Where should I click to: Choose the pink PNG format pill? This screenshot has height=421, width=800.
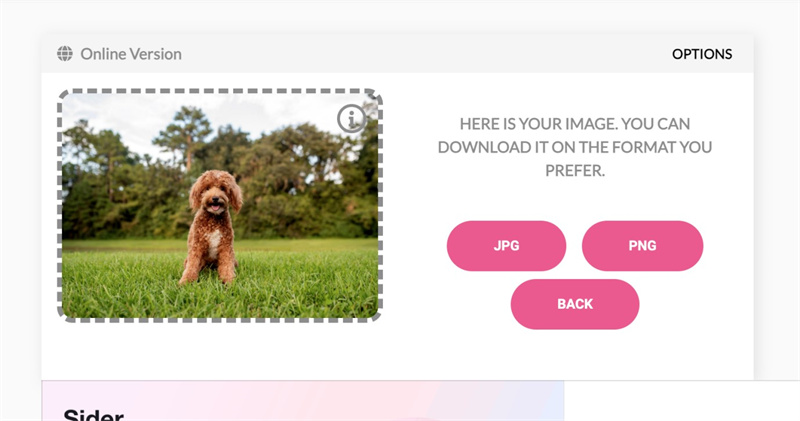642,245
